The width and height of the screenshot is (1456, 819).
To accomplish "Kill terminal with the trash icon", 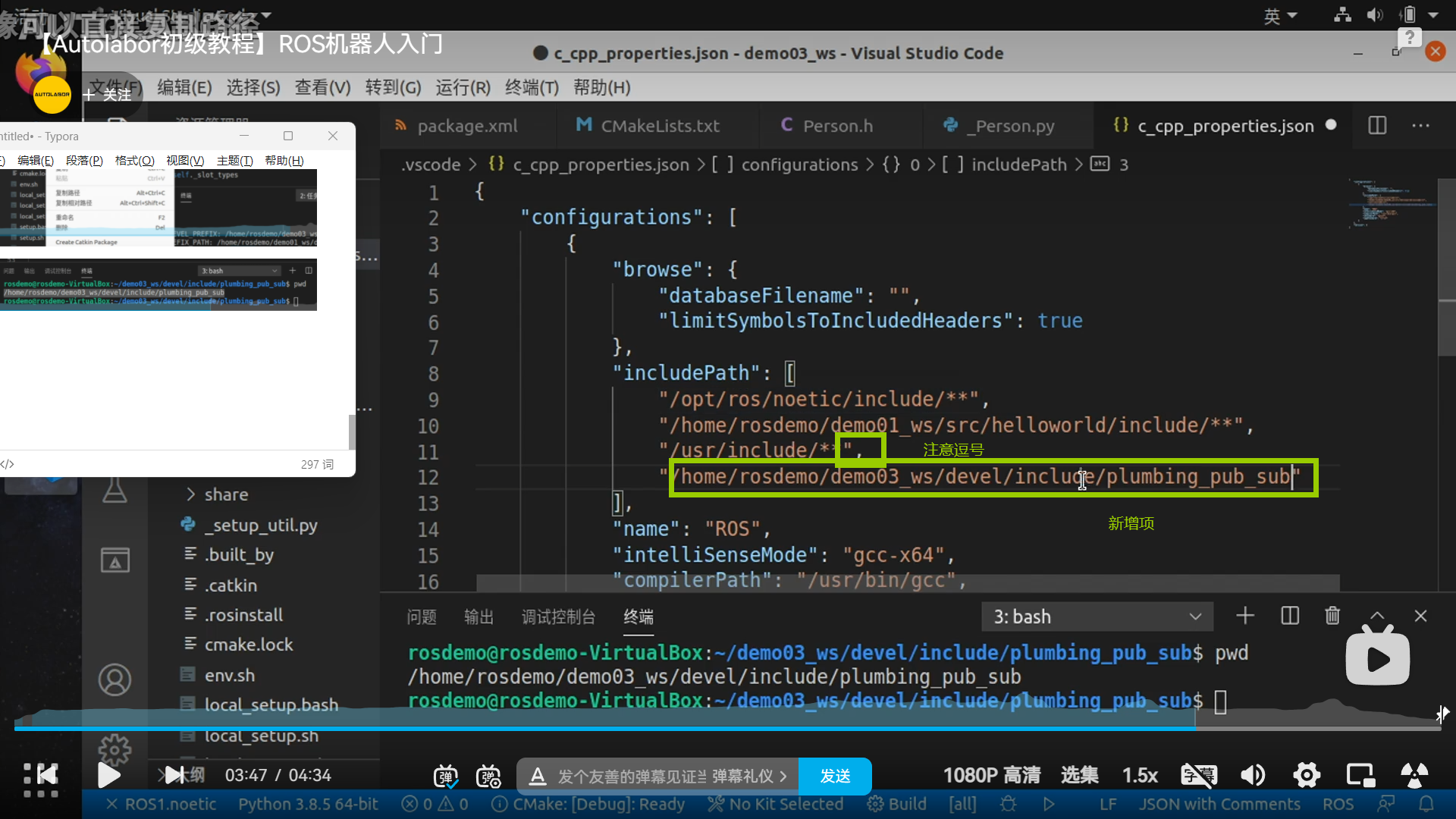I will point(1332,616).
